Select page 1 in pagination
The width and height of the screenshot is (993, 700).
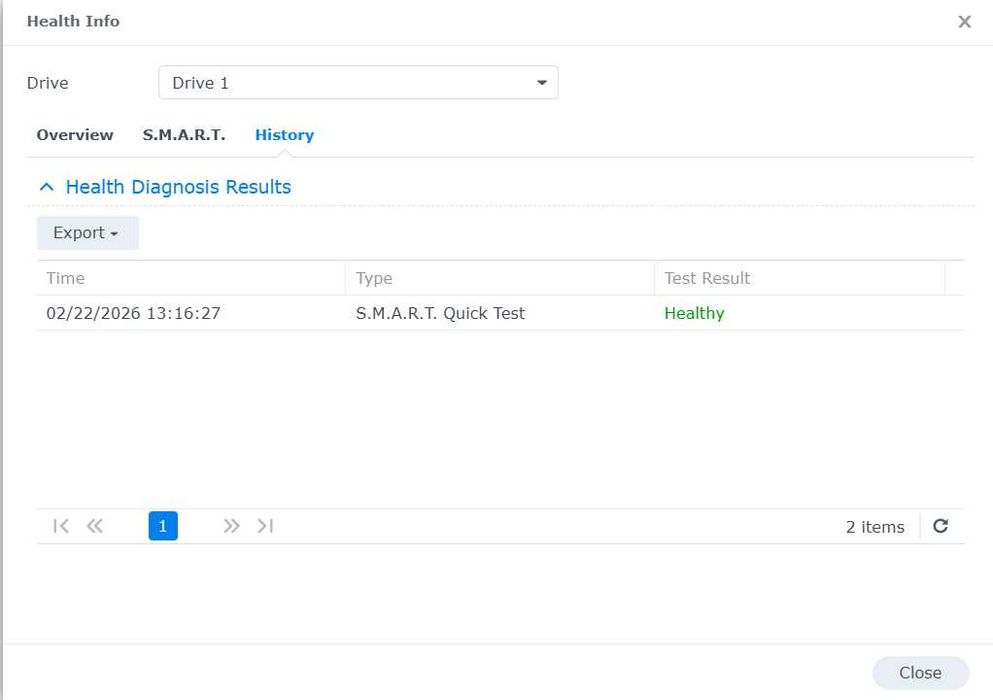[x=163, y=526]
